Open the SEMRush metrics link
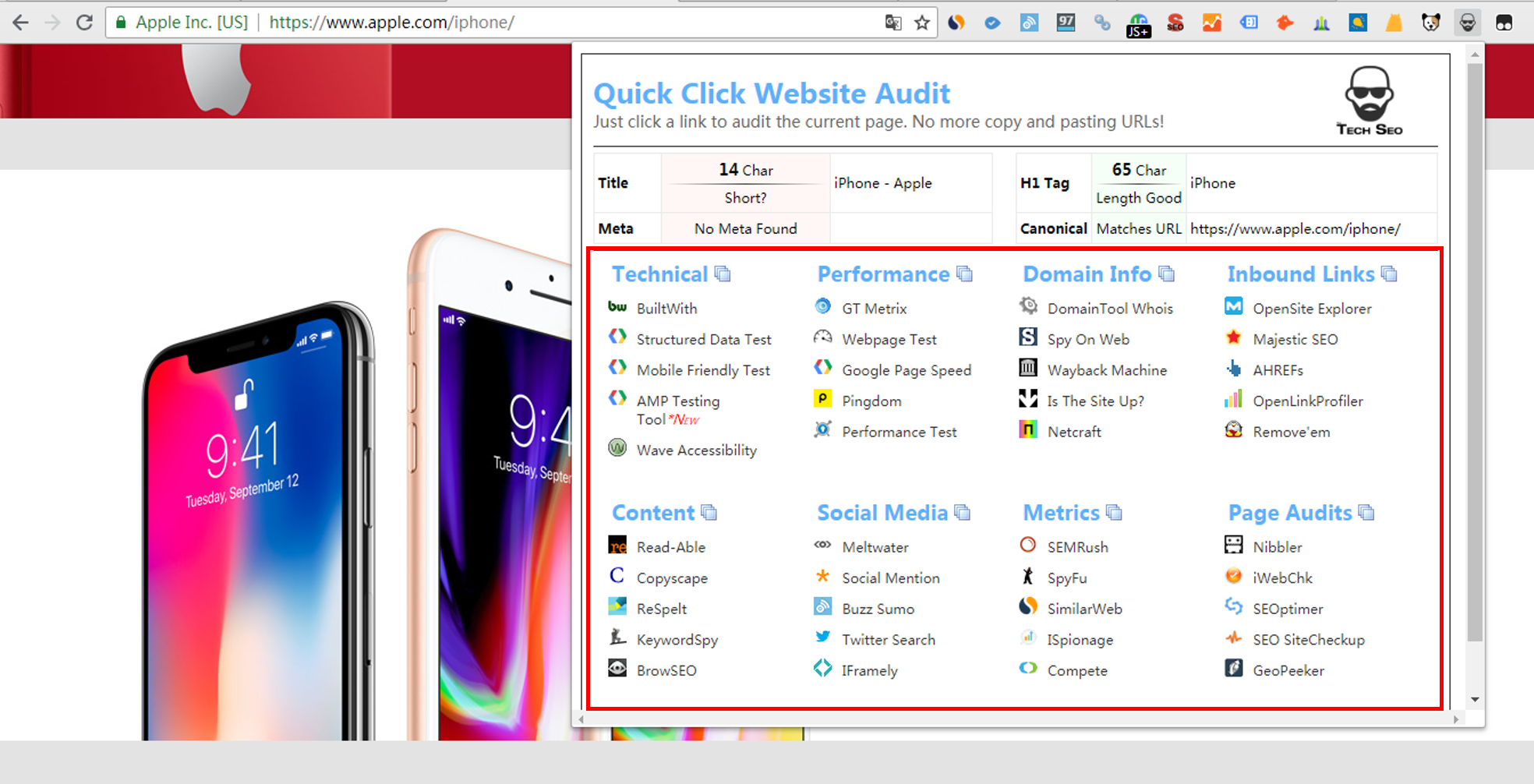 1077,547
